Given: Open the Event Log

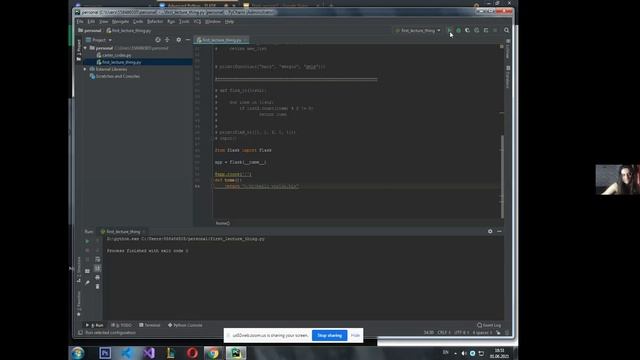Looking at the screenshot, I should tap(489, 325).
